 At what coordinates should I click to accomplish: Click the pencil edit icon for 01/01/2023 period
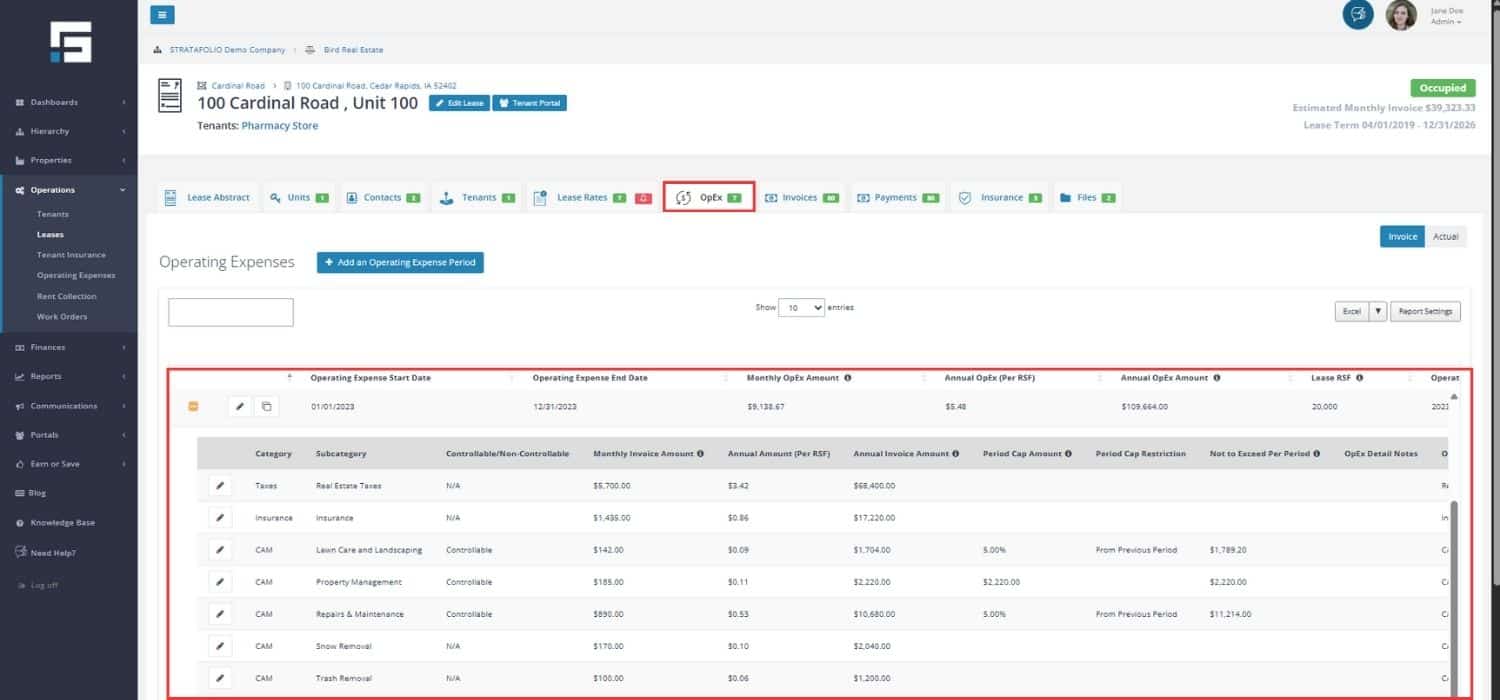[x=239, y=406]
